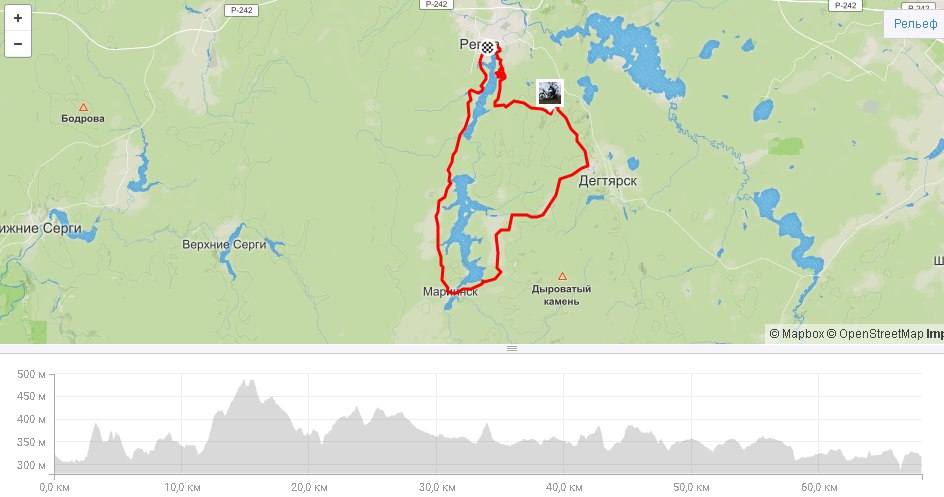944x497 pixels.
Task: Open the Mapbox attribution link
Action: tap(796, 333)
